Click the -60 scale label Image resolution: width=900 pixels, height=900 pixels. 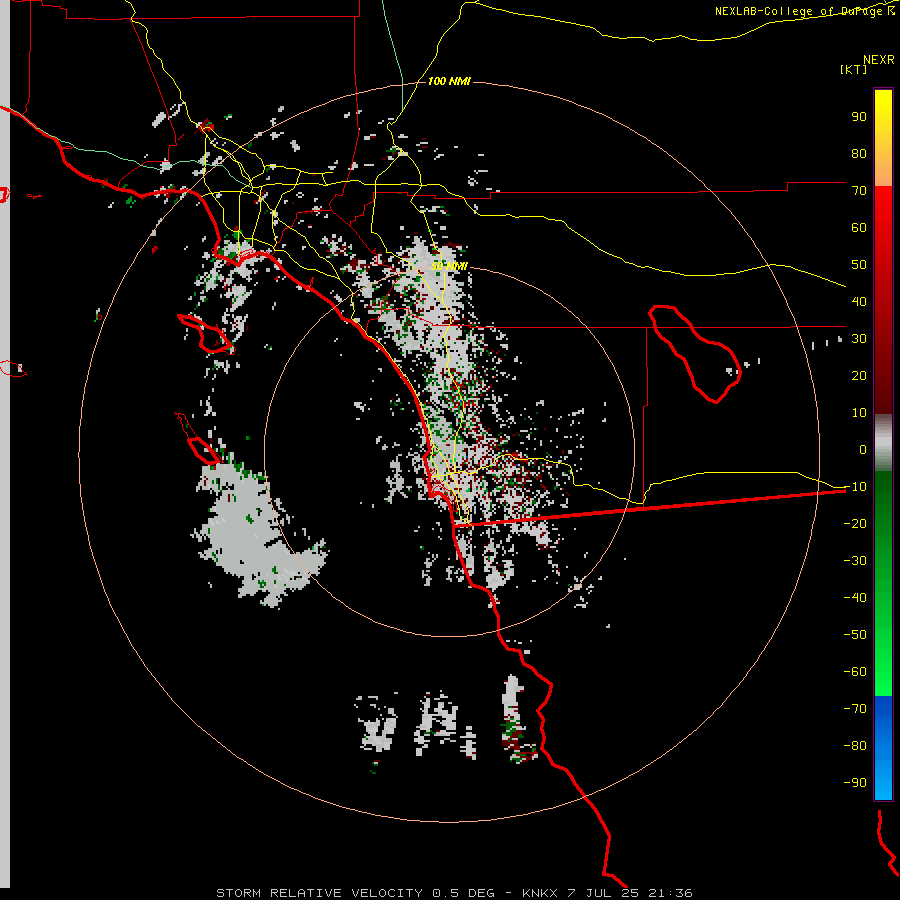[x=855, y=672]
